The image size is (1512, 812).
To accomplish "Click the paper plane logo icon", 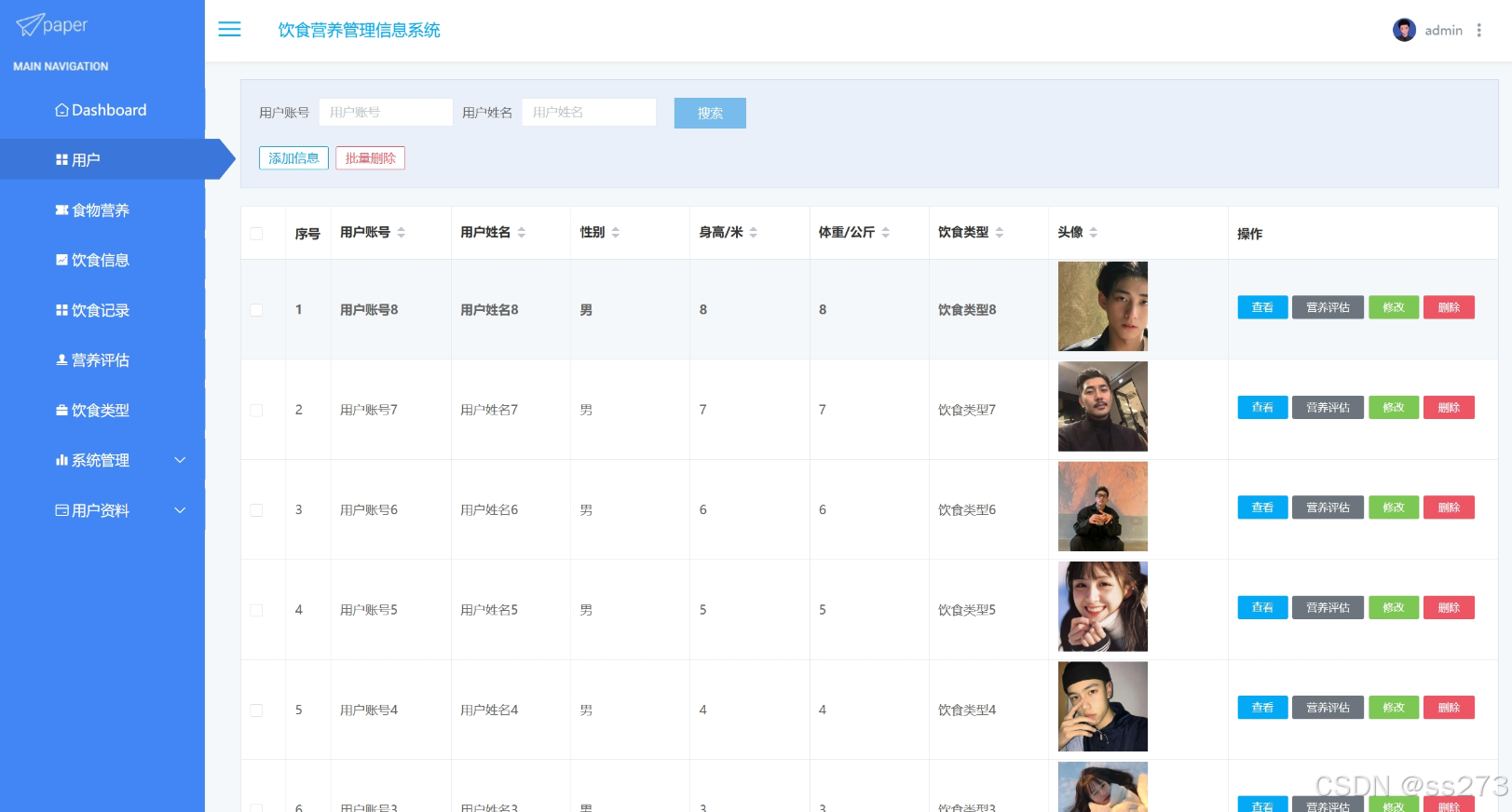I will coord(29,24).
